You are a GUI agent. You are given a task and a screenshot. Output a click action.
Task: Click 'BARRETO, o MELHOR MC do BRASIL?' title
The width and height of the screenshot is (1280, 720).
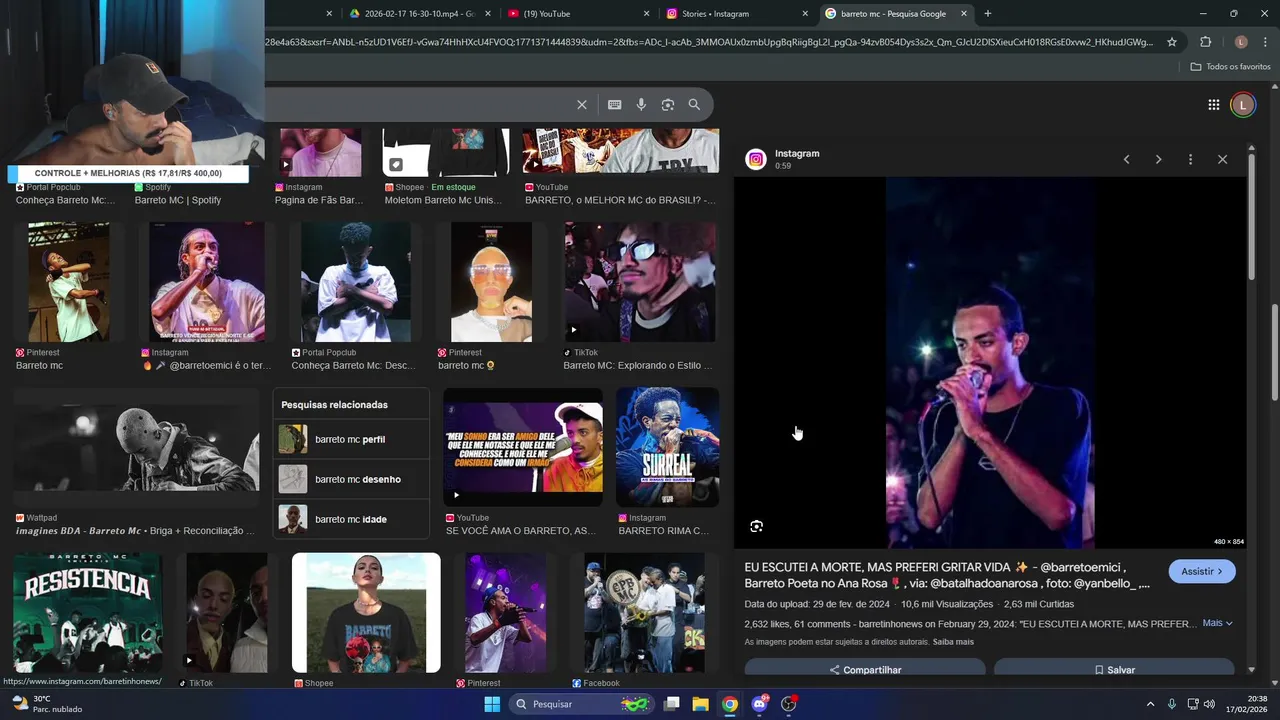click(620, 200)
